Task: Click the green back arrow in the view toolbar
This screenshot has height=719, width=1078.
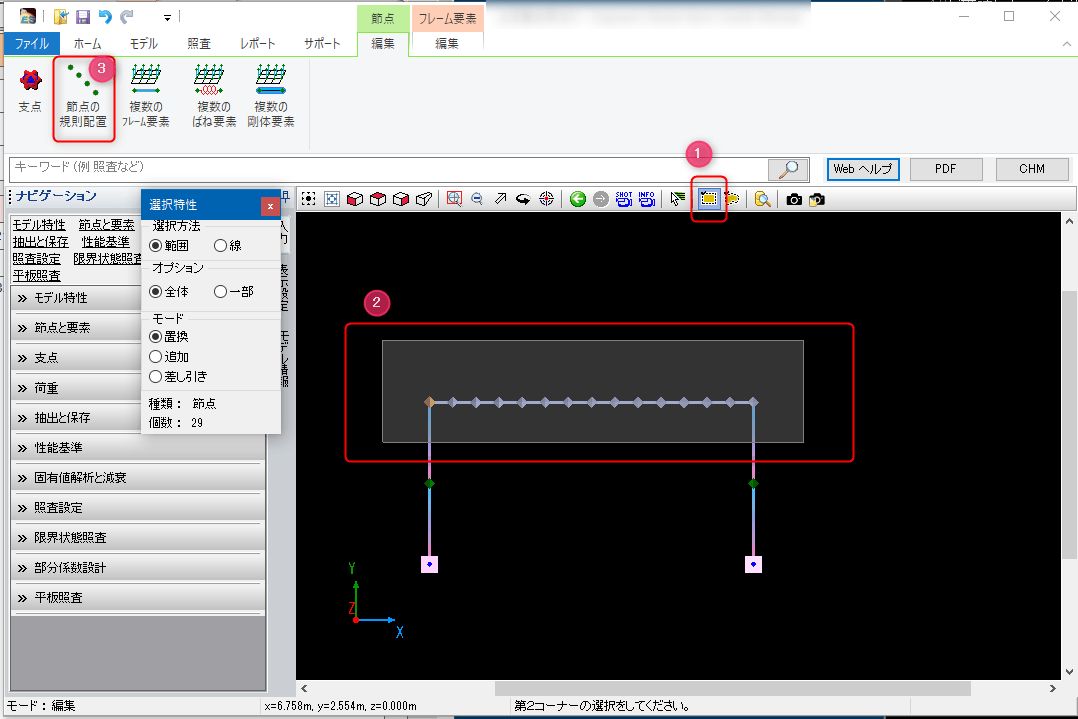Action: tap(578, 199)
